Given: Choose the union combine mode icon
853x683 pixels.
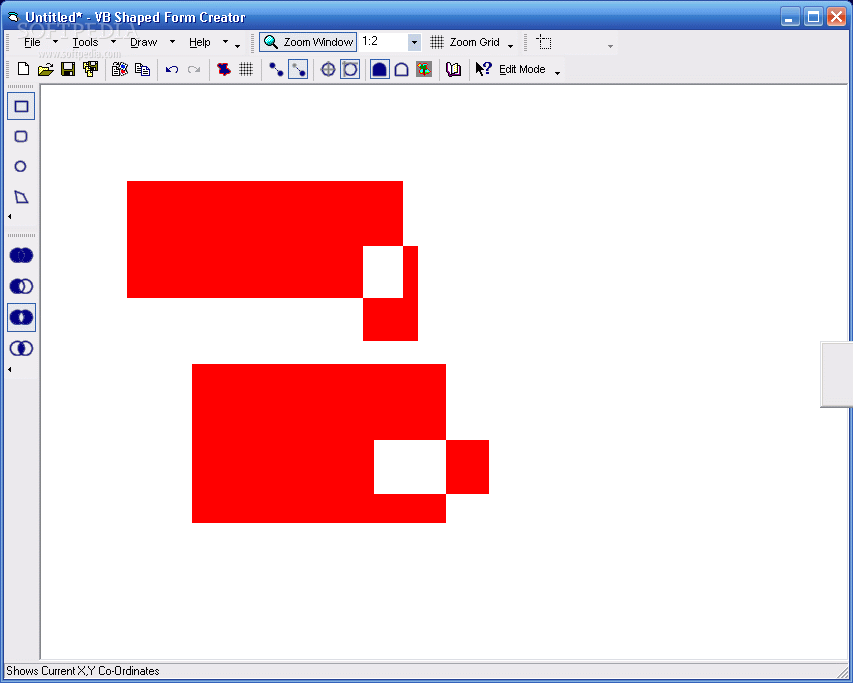Looking at the screenshot, I should [21, 255].
